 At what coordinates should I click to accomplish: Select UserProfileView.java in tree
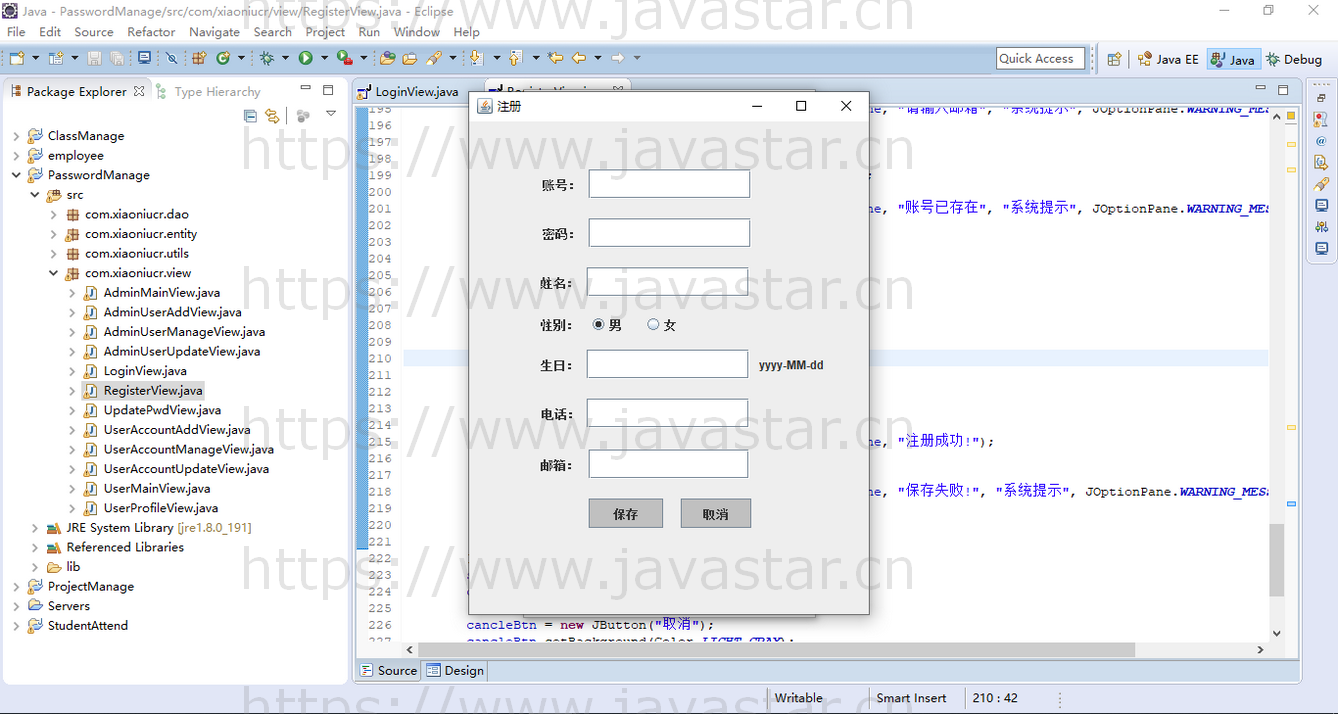point(161,508)
